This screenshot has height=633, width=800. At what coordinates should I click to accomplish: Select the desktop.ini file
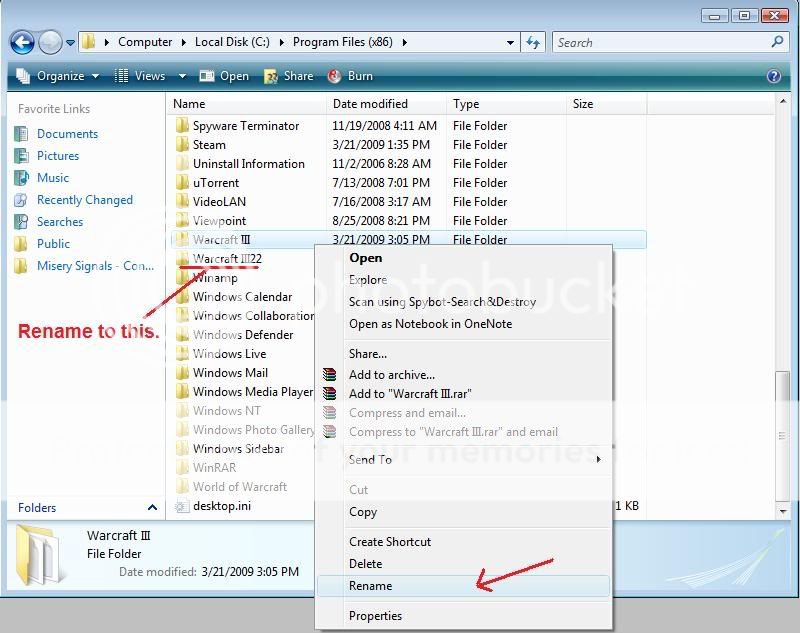click(x=222, y=506)
